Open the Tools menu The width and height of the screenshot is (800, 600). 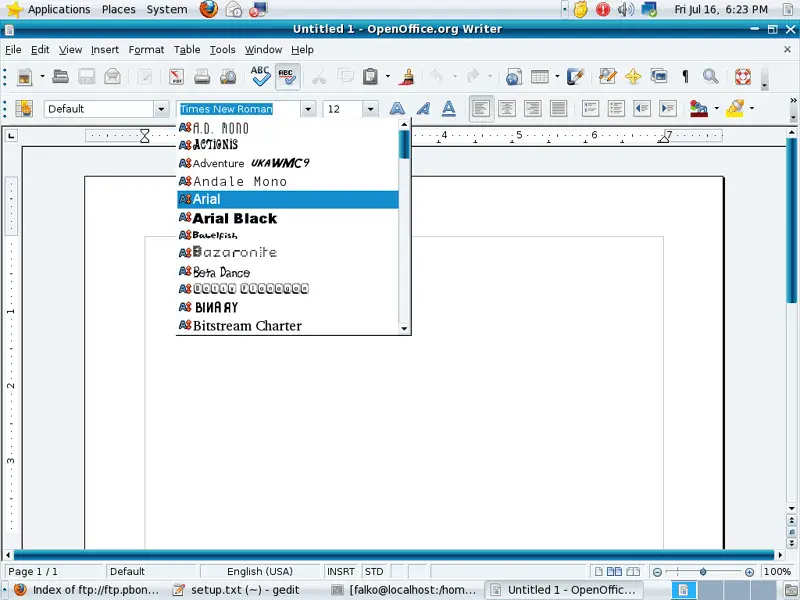pyautogui.click(x=222, y=49)
